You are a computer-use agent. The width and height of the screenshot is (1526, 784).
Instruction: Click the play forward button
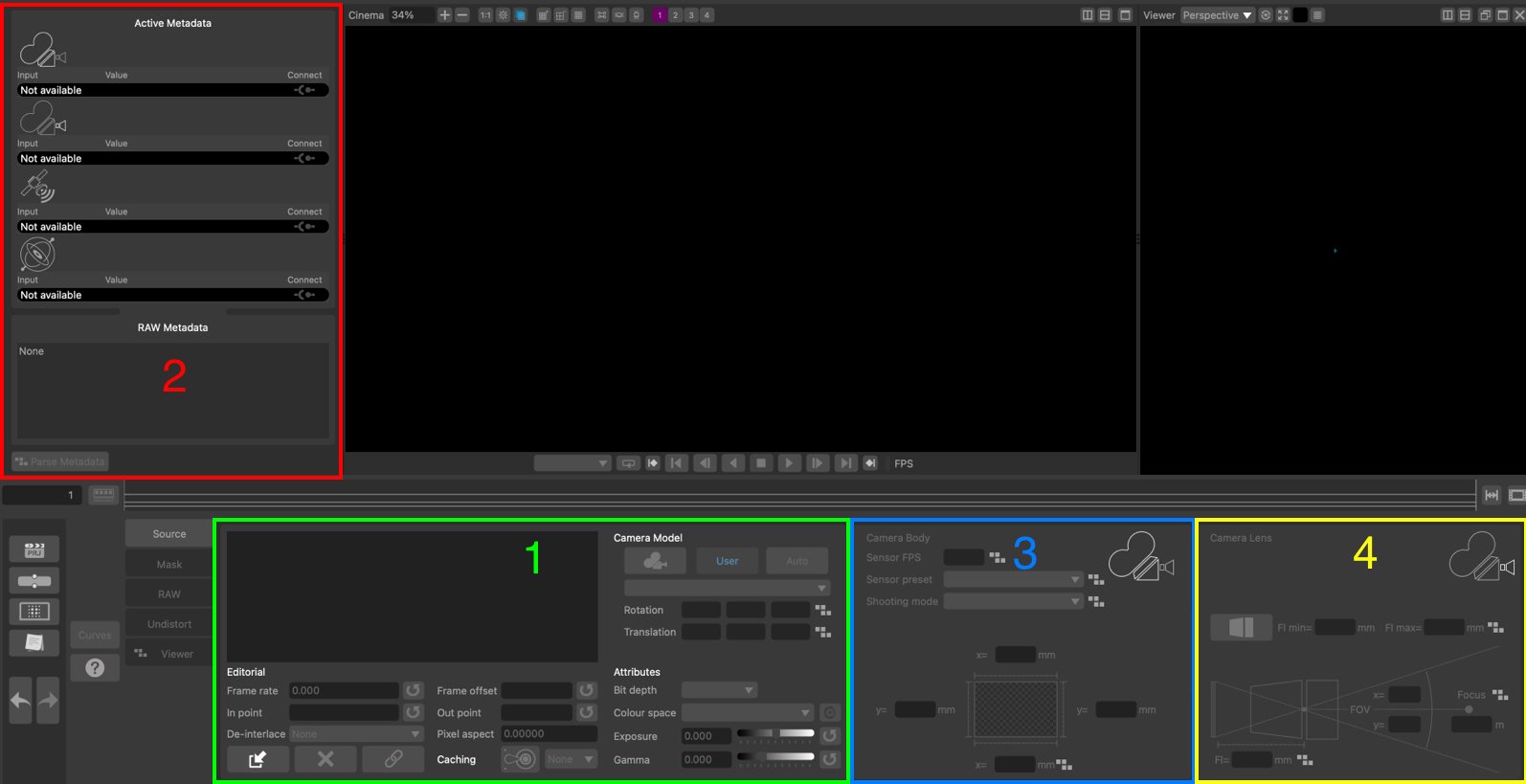pyautogui.click(x=789, y=463)
